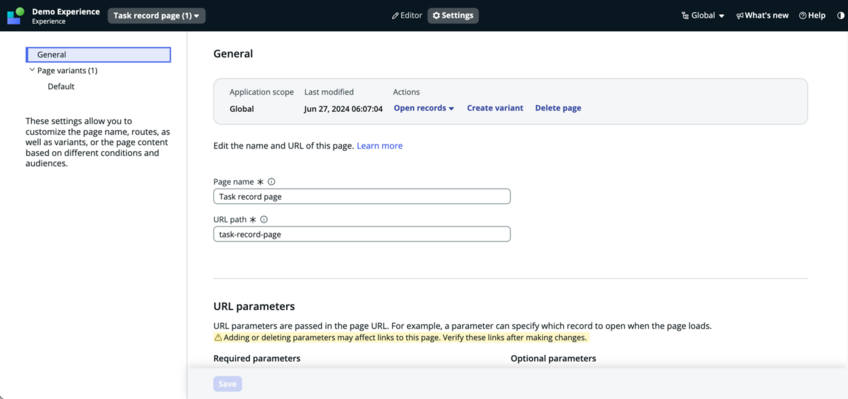Click the hierarchy icon beside Global
Image resolution: width=848 pixels, height=399 pixels.
685,16
